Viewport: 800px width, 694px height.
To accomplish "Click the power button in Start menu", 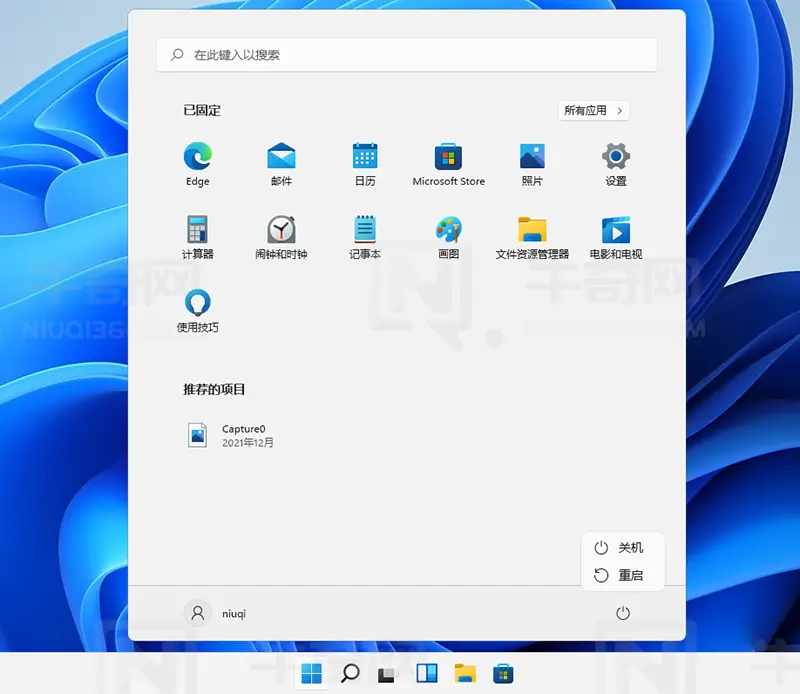I will coord(622,613).
